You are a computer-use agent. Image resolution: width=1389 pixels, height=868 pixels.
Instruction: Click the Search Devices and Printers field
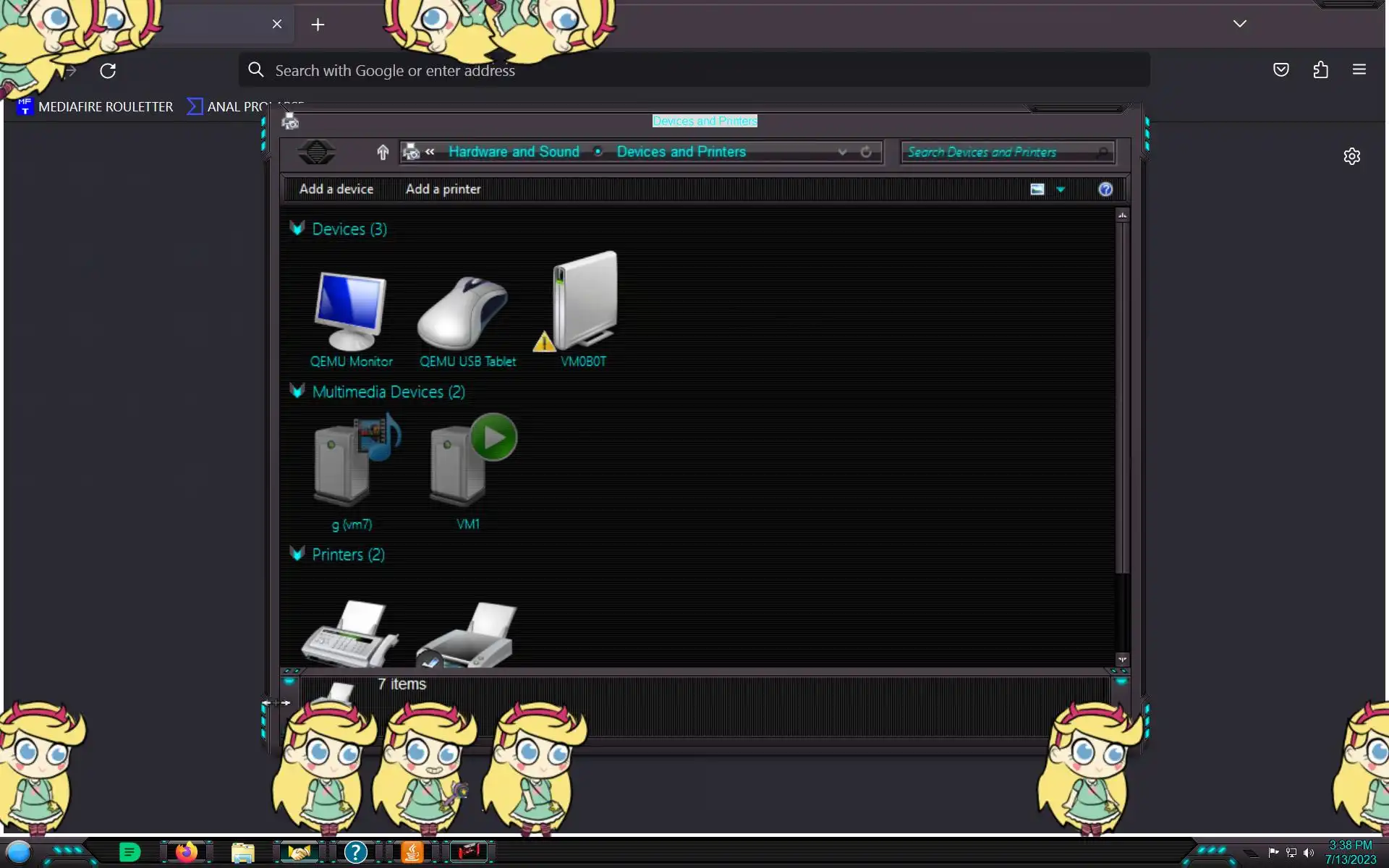click(x=998, y=152)
